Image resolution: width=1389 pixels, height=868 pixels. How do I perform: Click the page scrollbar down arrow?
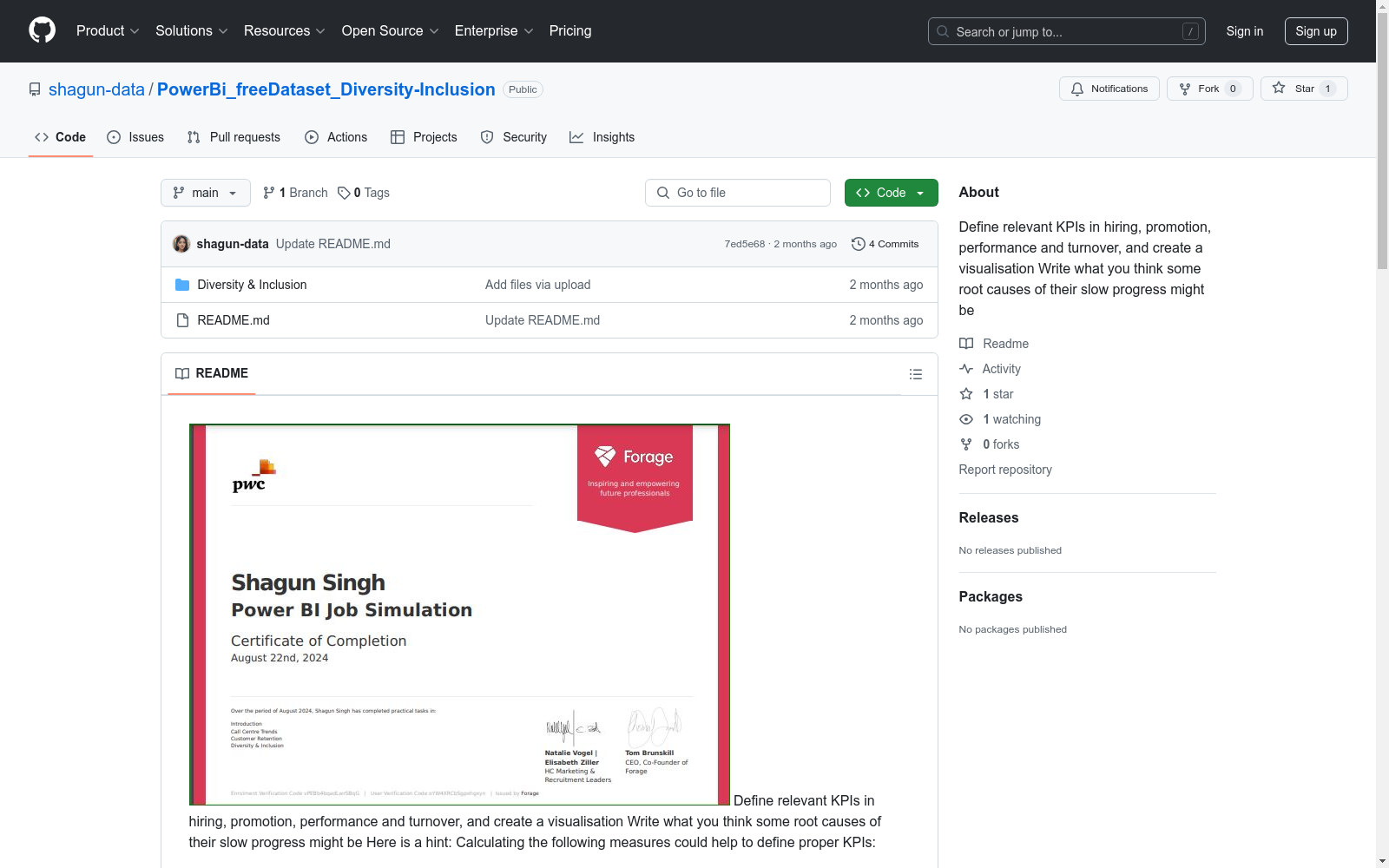(x=1382, y=861)
